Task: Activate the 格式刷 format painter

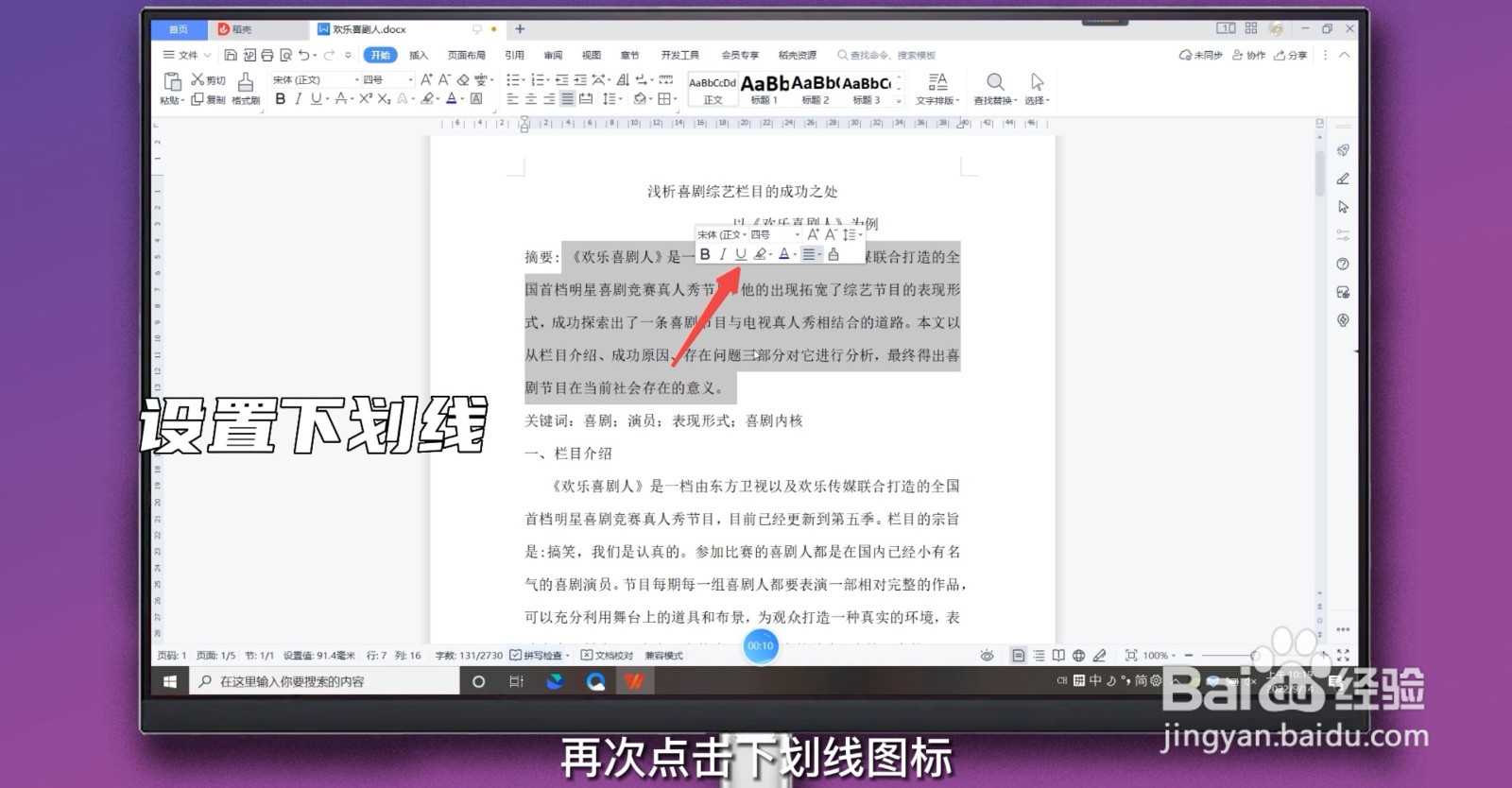Action: pyautogui.click(x=245, y=88)
